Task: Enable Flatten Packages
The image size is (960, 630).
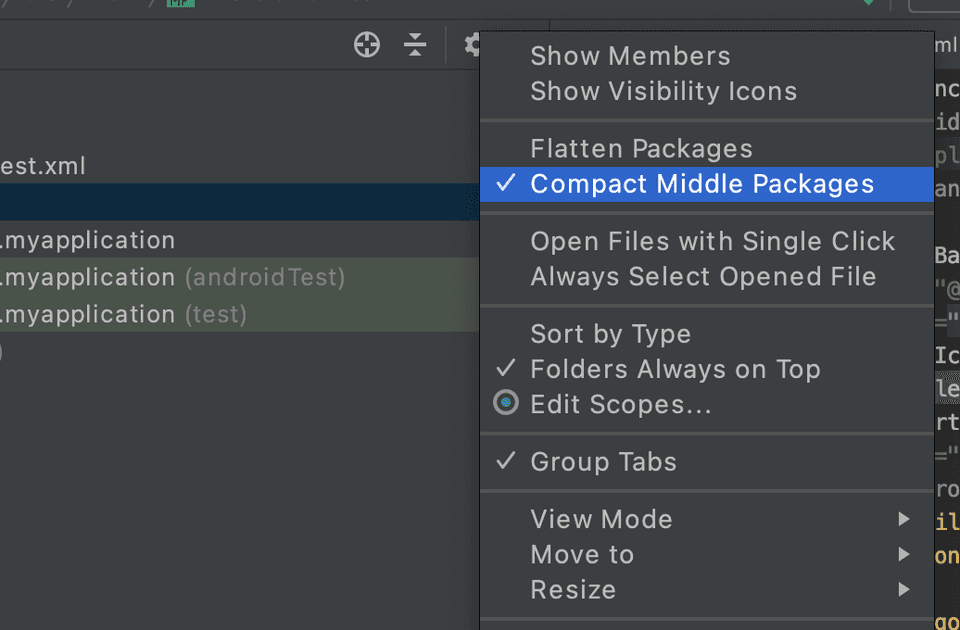Action: [640, 148]
